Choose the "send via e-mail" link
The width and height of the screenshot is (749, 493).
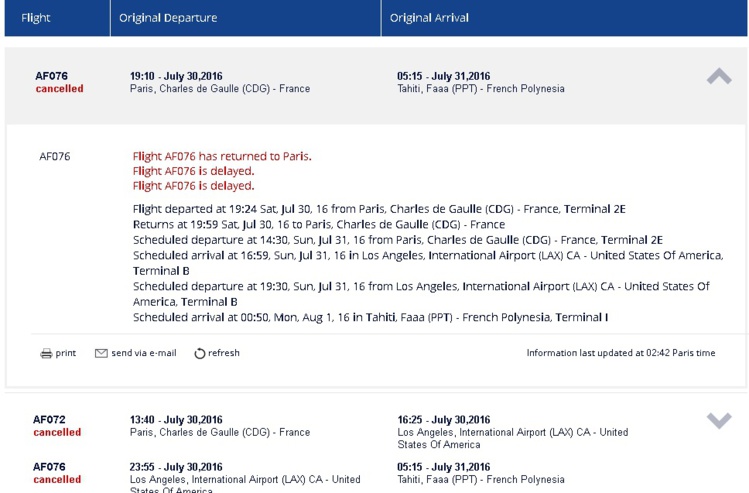pos(143,353)
